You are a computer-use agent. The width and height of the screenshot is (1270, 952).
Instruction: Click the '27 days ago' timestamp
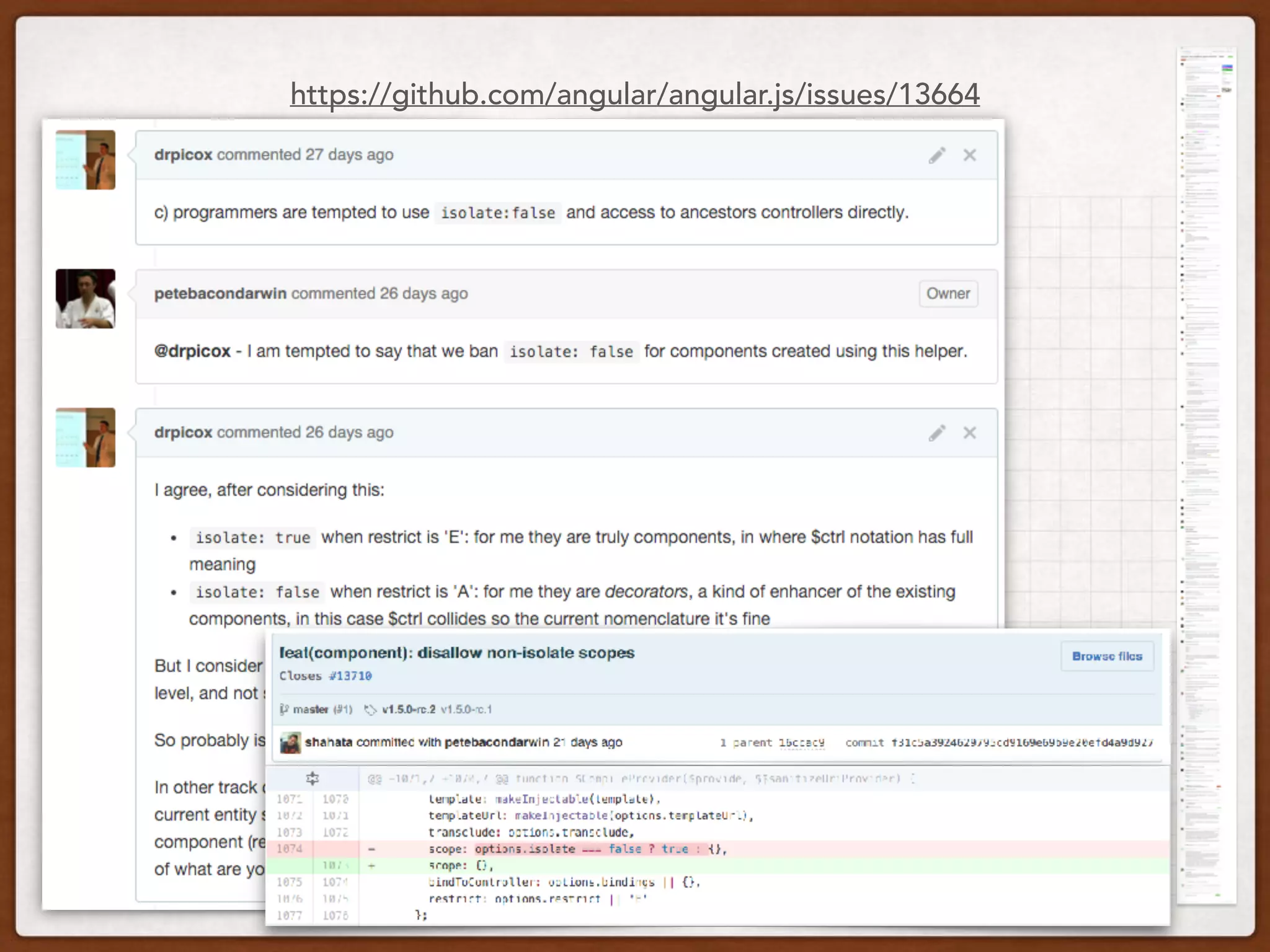pos(349,154)
